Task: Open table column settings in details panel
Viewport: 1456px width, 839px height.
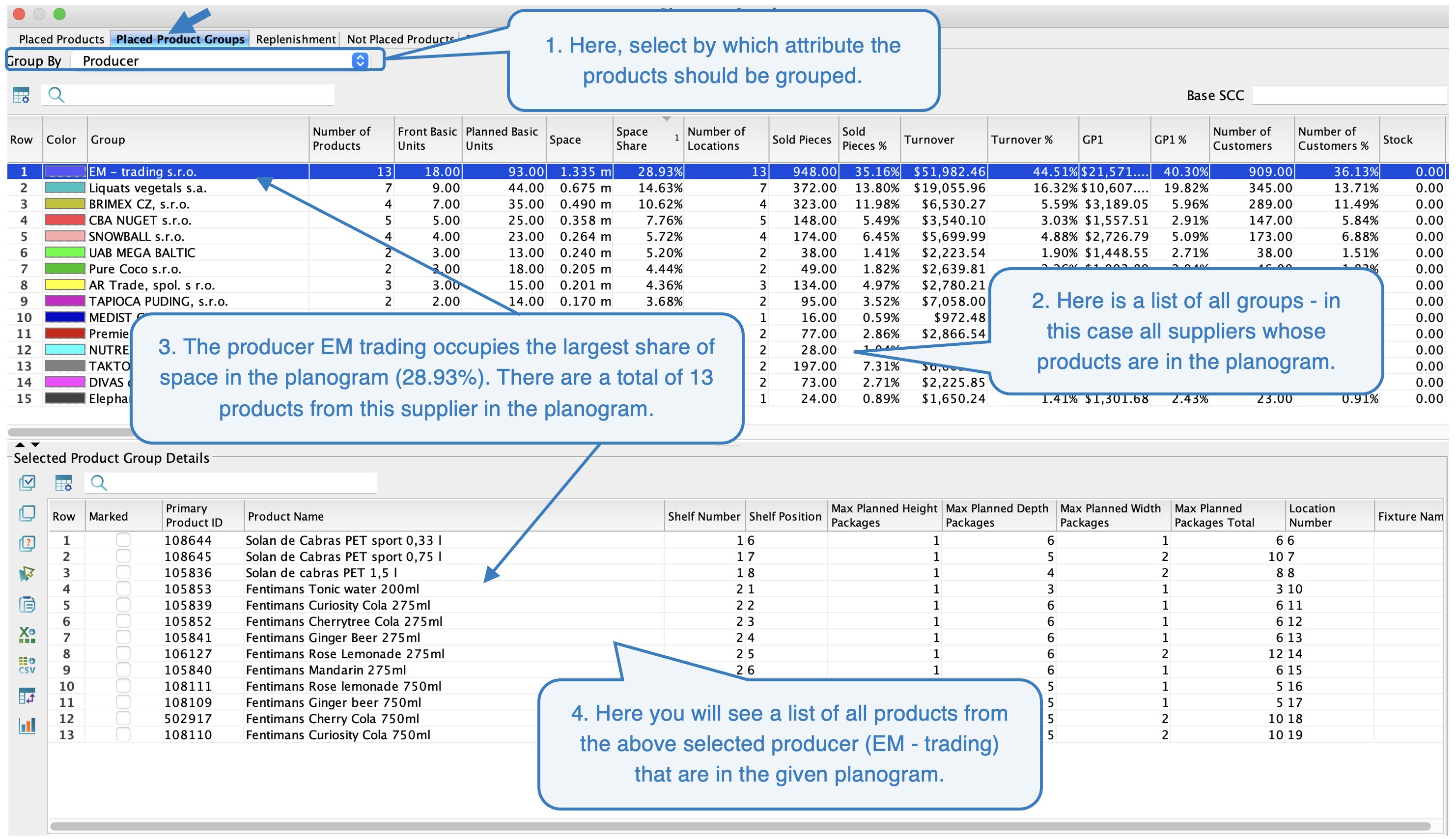Action: coord(63,483)
